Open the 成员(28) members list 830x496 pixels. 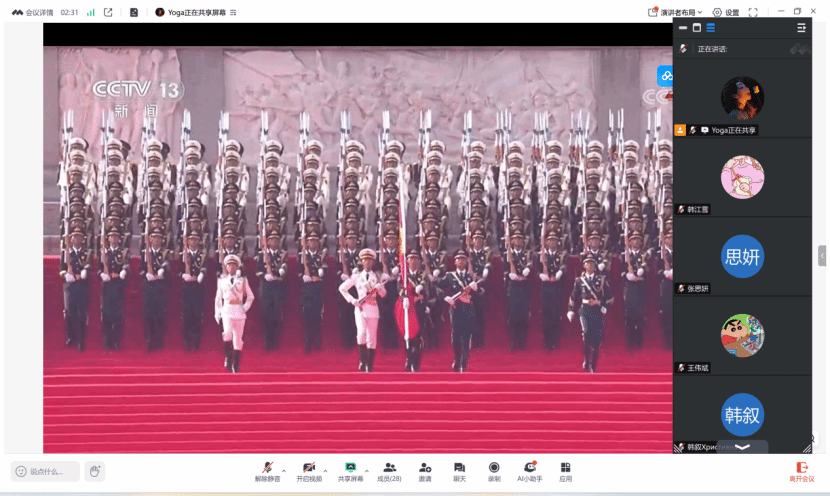pyautogui.click(x=389, y=471)
